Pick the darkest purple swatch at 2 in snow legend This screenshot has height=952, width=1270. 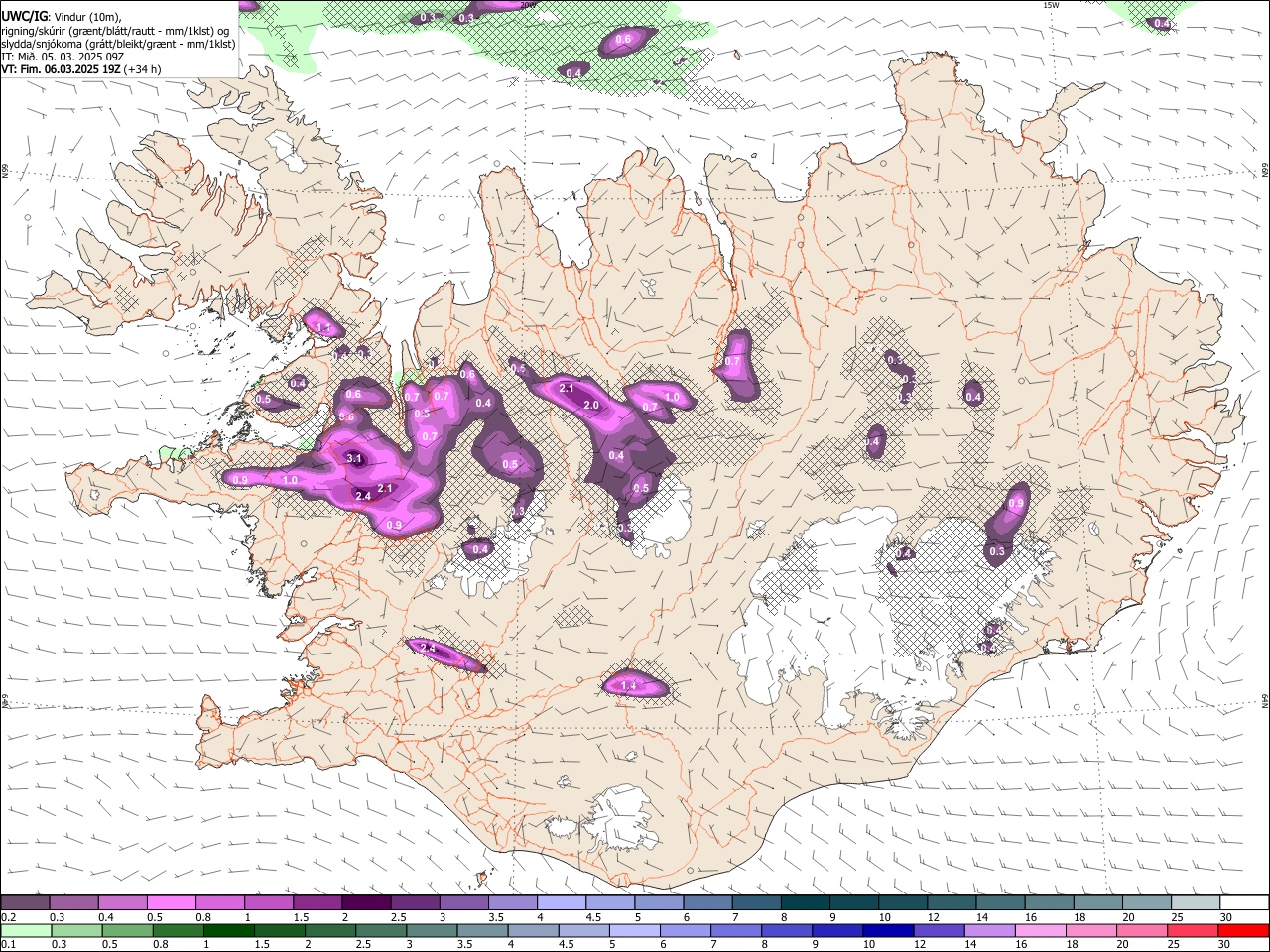pyautogui.click(x=365, y=902)
